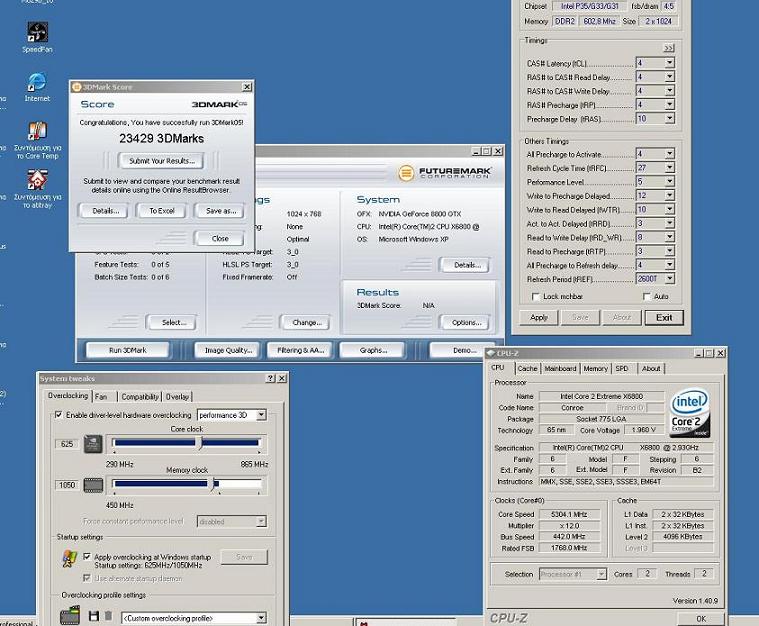This screenshot has height=626, width=759.
Task: Click the Save as... button in Score dialog
Action: coord(221,211)
